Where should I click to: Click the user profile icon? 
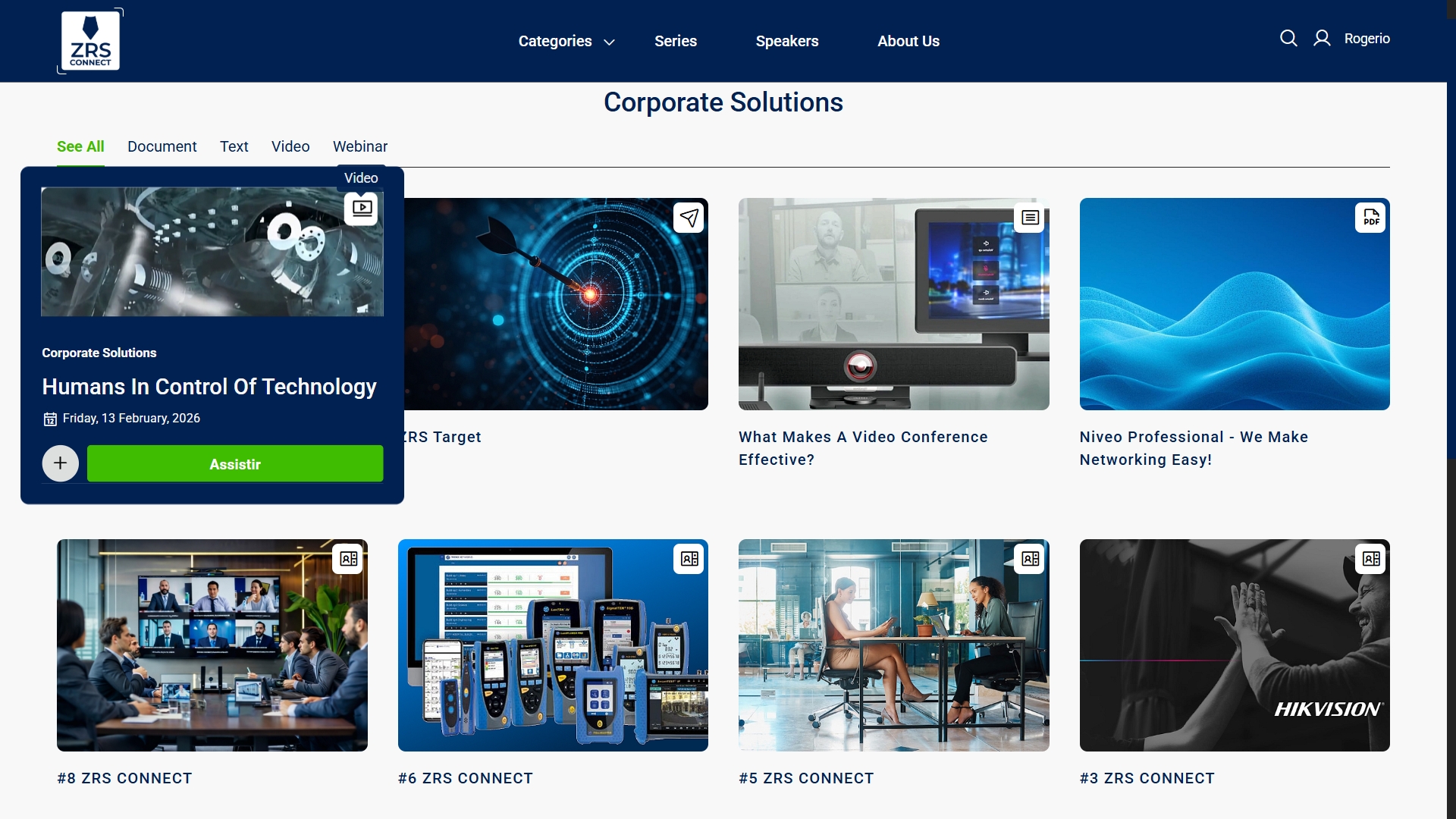(1322, 38)
